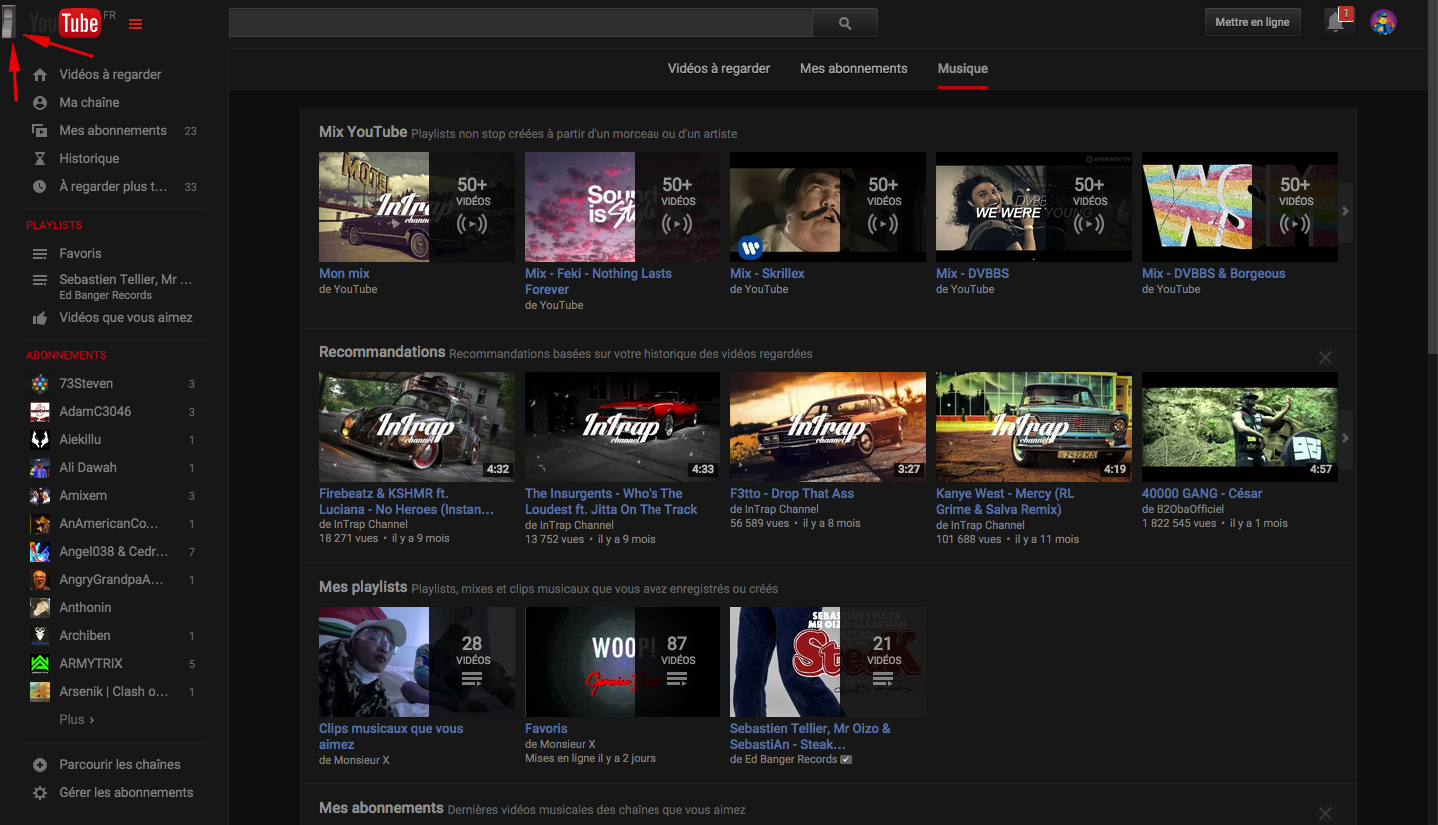Click the Mix - DVBBS thumbnail
This screenshot has height=825, width=1438.
click(1034, 207)
